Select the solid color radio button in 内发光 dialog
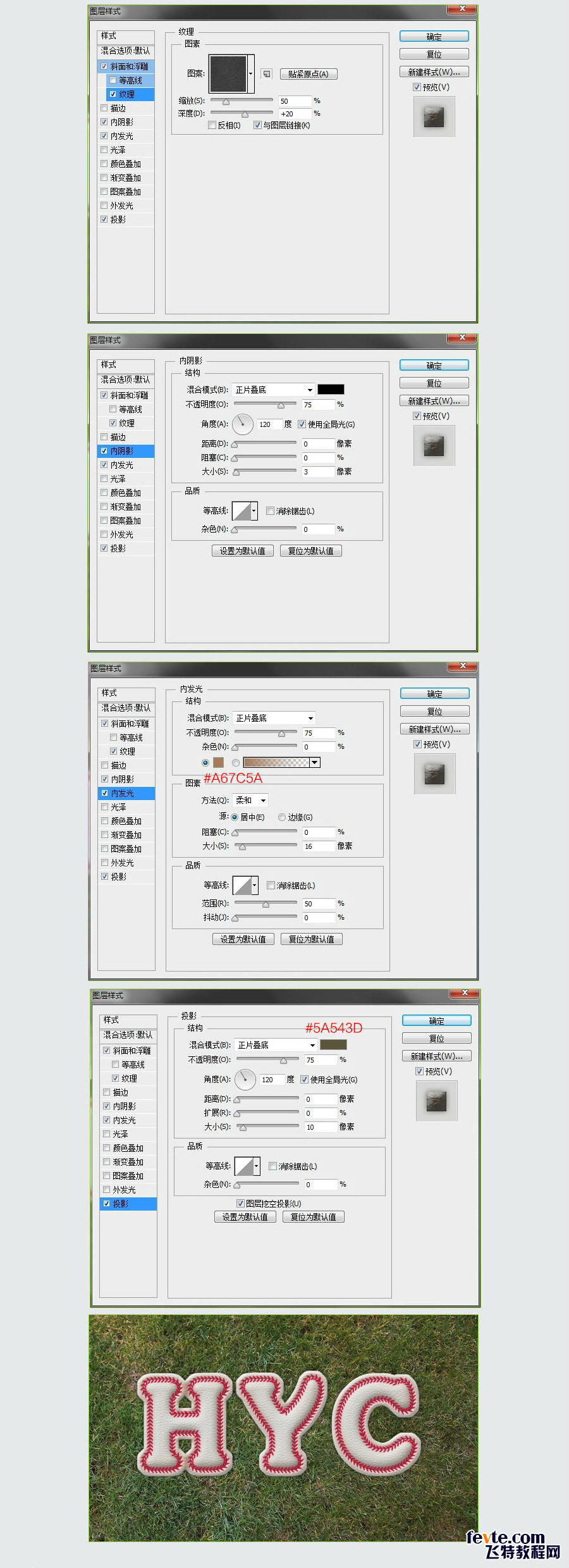 pyautogui.click(x=205, y=763)
